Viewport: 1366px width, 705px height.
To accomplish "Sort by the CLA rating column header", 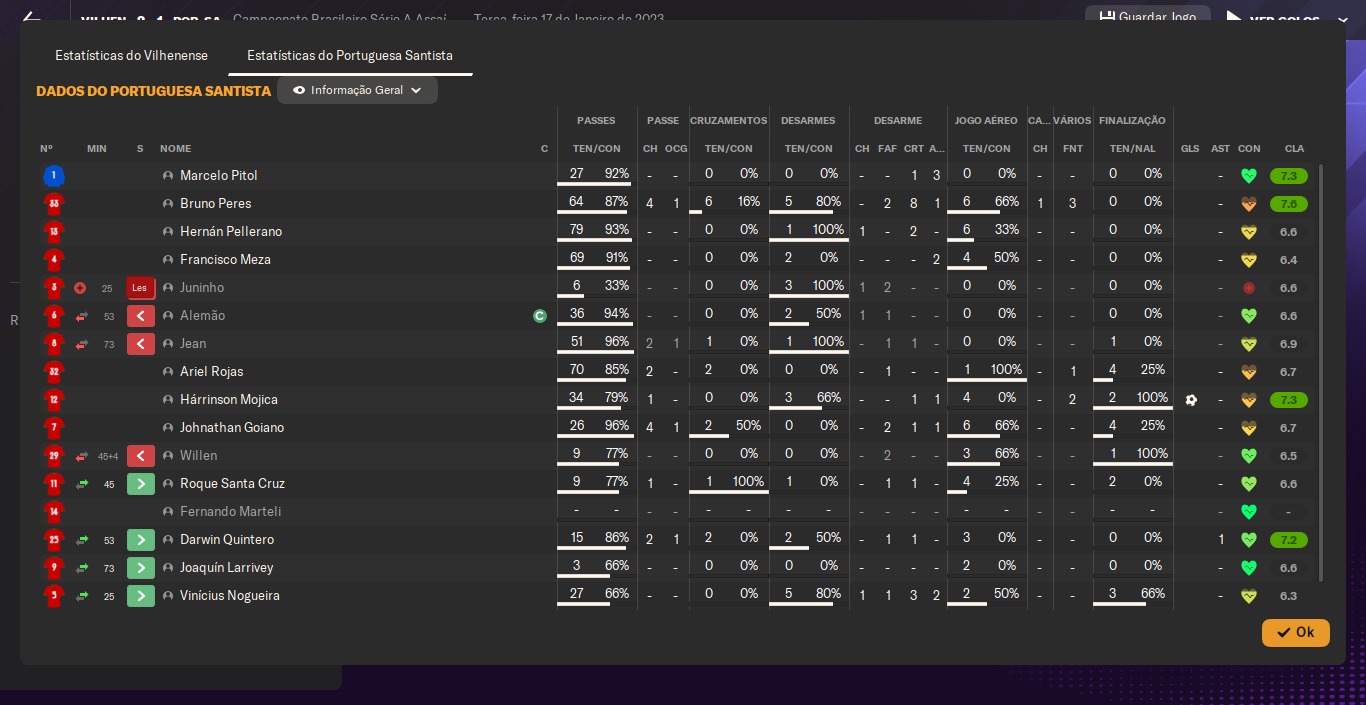I will [x=1294, y=149].
